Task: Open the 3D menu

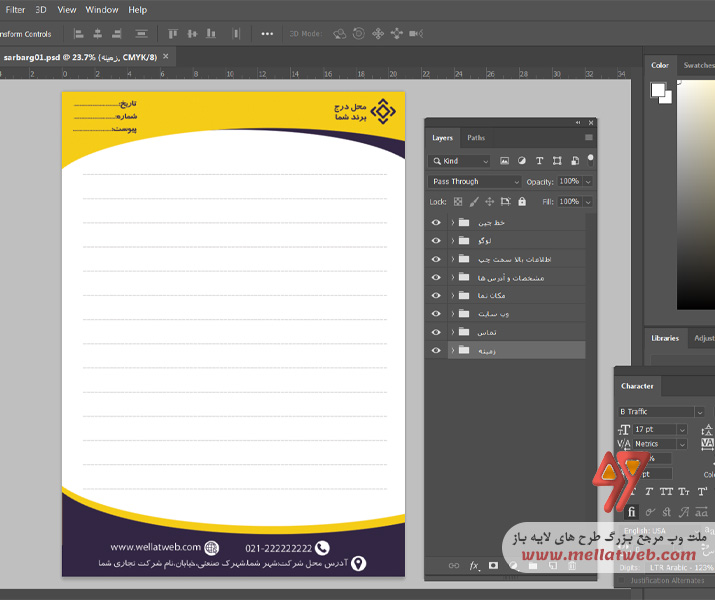Action: tap(41, 10)
